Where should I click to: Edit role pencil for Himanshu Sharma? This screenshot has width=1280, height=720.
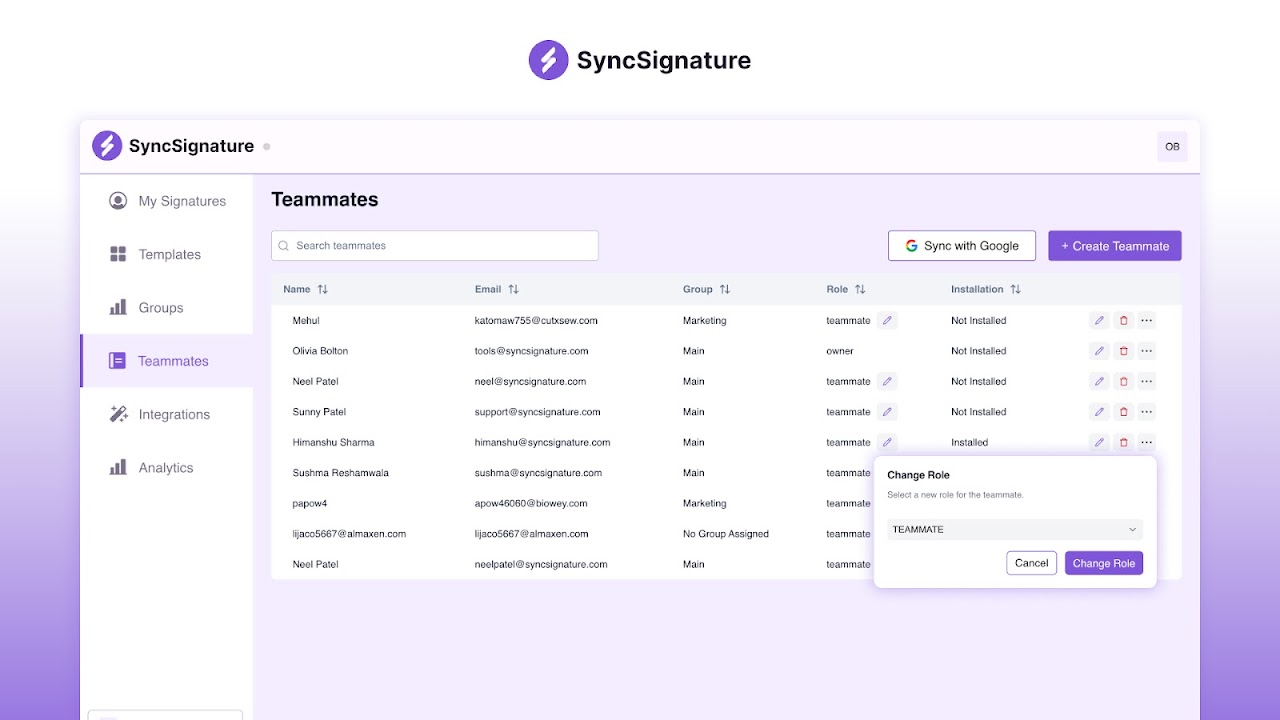tap(887, 443)
